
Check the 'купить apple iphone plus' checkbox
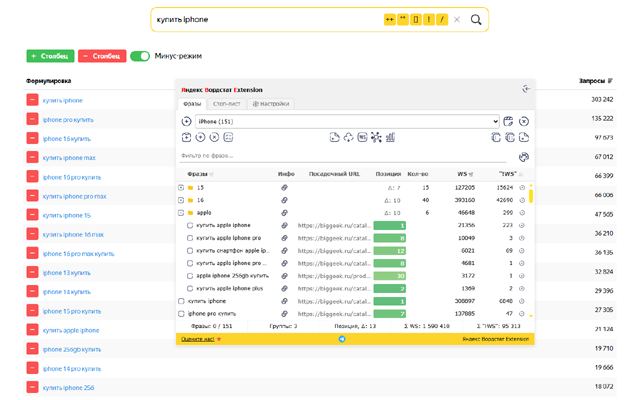(x=190, y=289)
